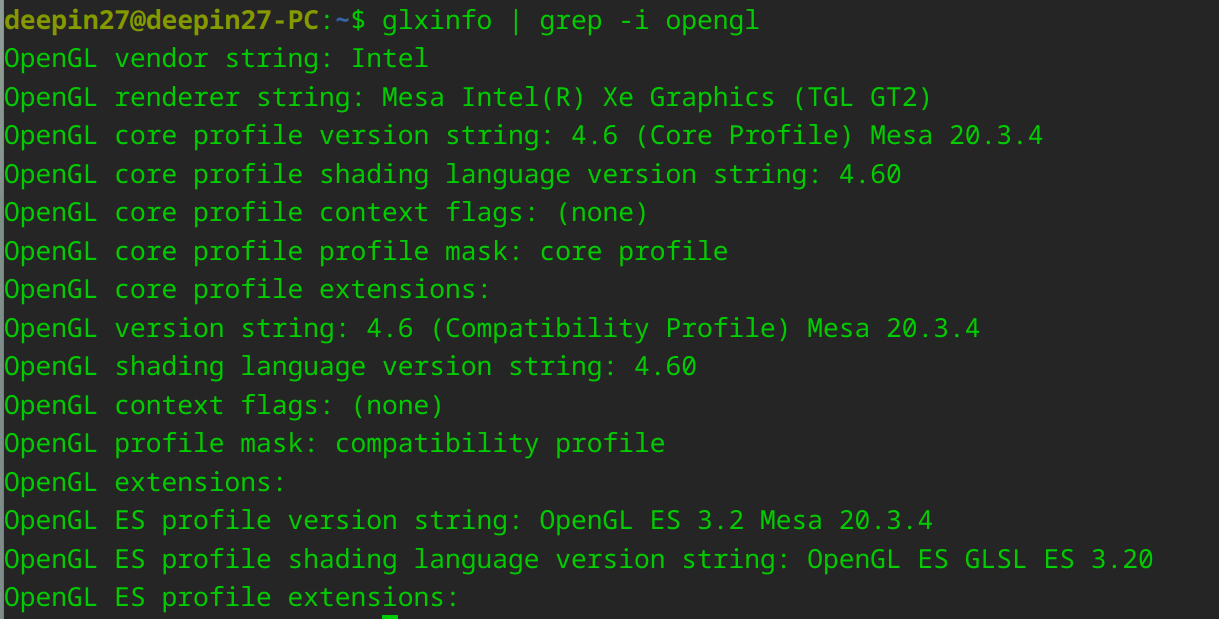Click the OpenGL shading language version string line
Viewport: 1219px width, 619px height.
coord(350,367)
